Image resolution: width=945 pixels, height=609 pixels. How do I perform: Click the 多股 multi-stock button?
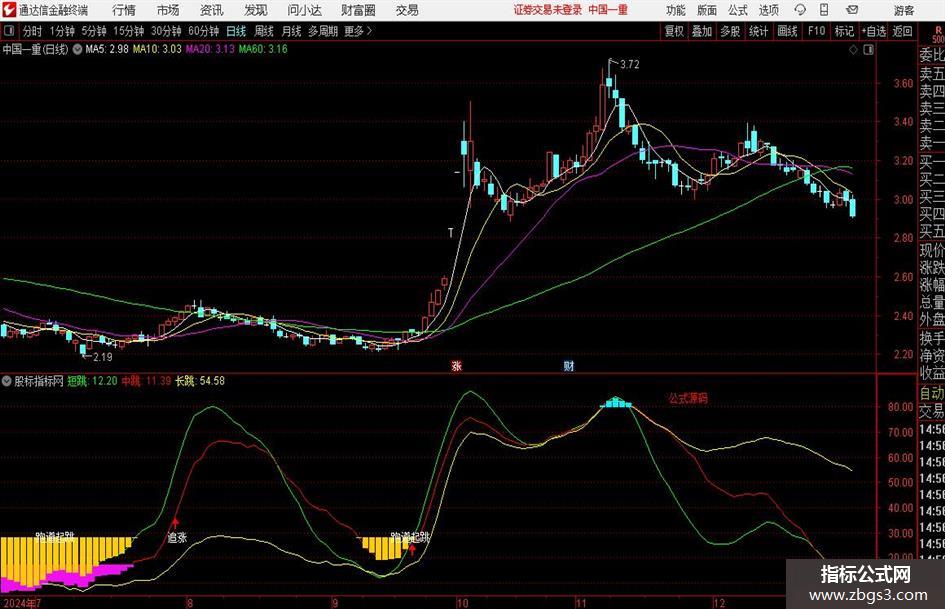click(730, 31)
